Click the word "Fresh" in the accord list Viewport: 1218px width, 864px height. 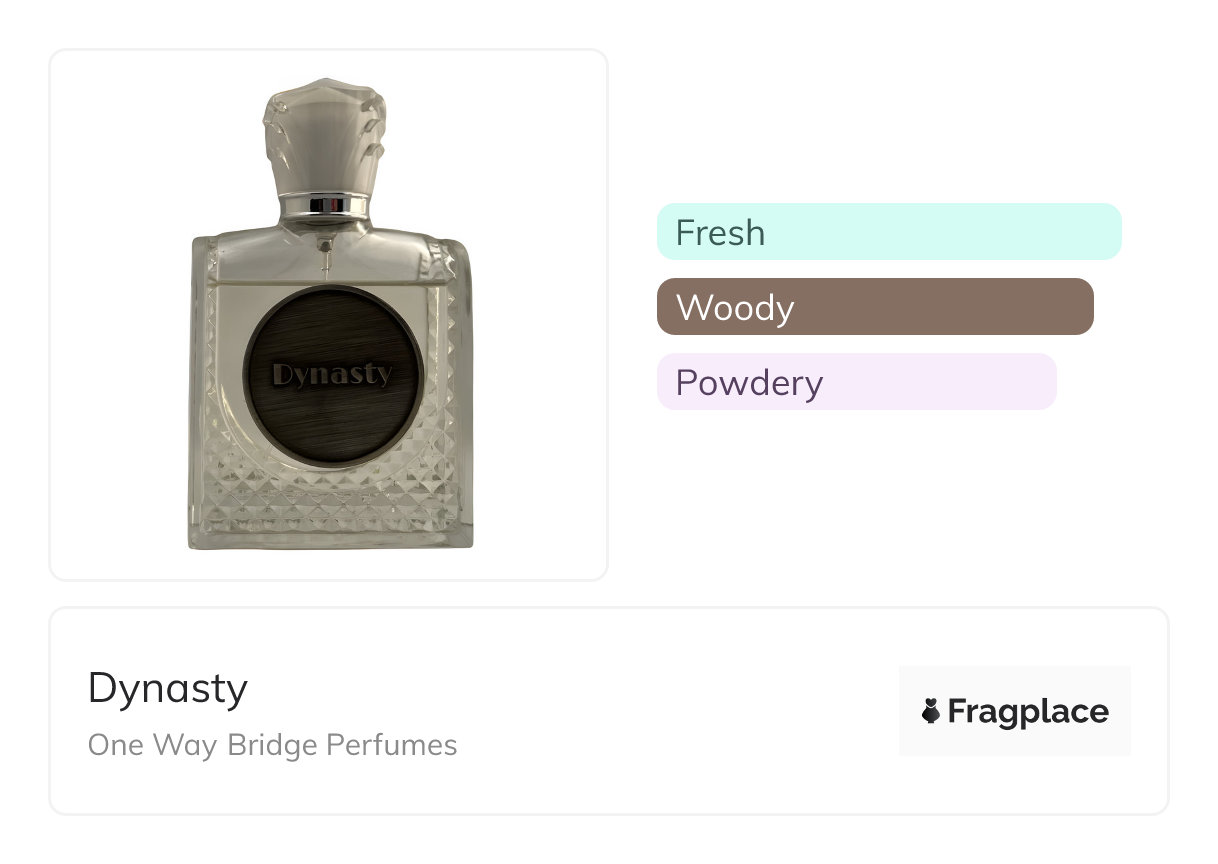coord(720,233)
